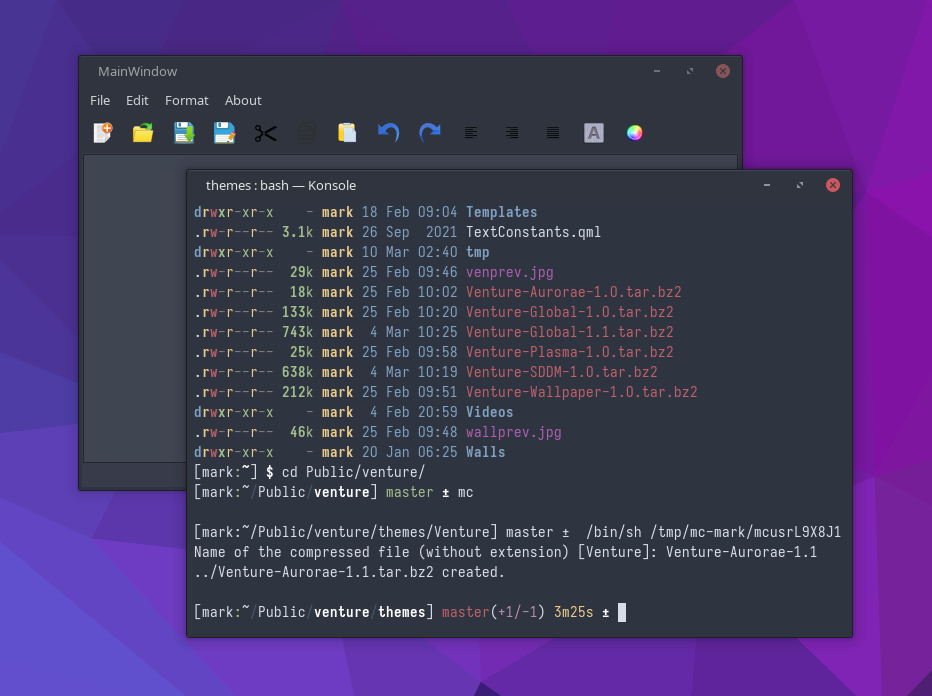Undo the last action with the blue arrow

pos(389,132)
